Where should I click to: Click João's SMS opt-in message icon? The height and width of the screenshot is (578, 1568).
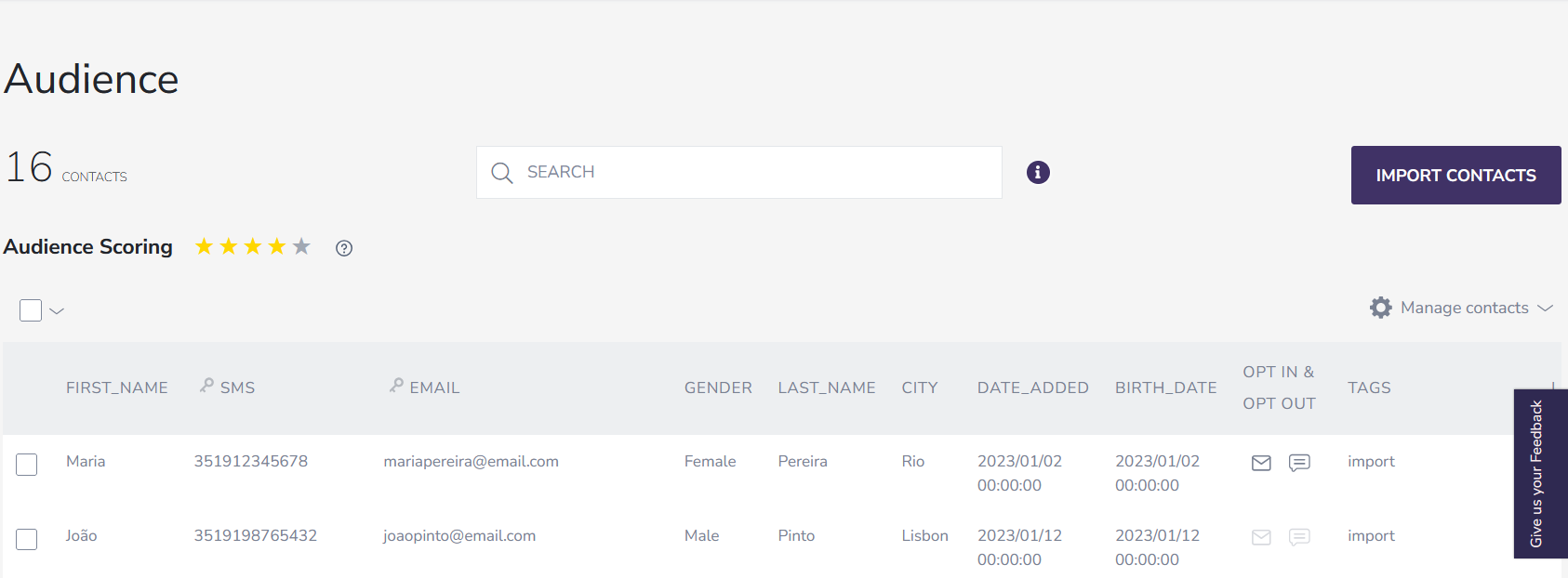(1299, 537)
